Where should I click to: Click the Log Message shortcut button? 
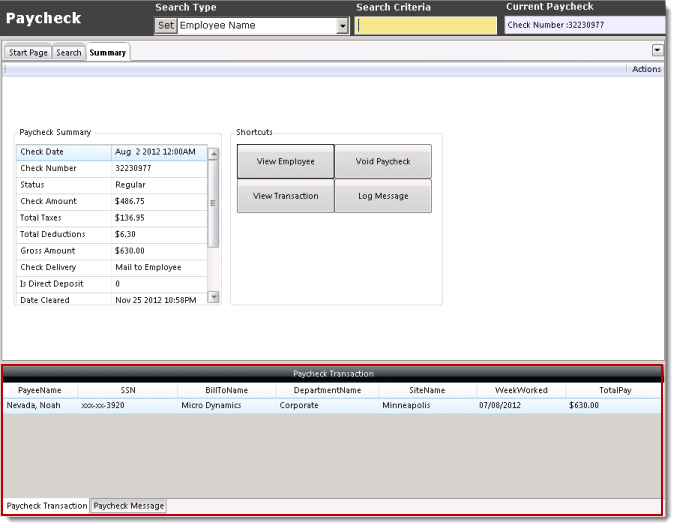coord(383,196)
